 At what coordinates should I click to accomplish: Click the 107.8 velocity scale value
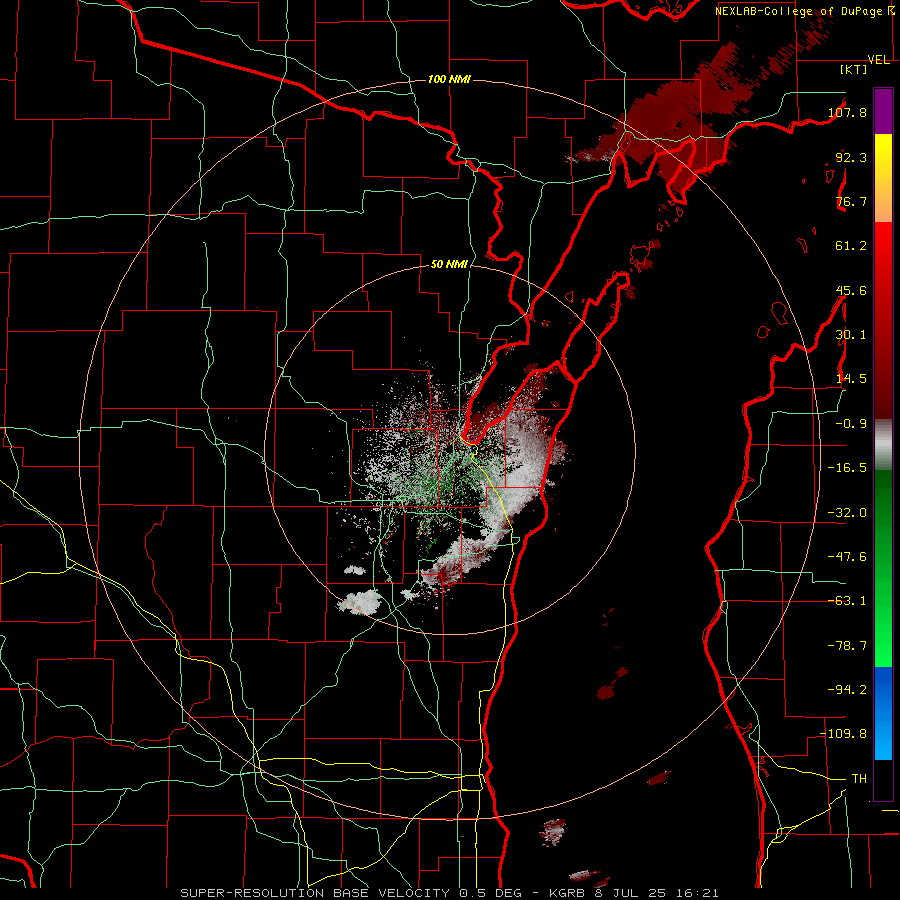tap(847, 112)
